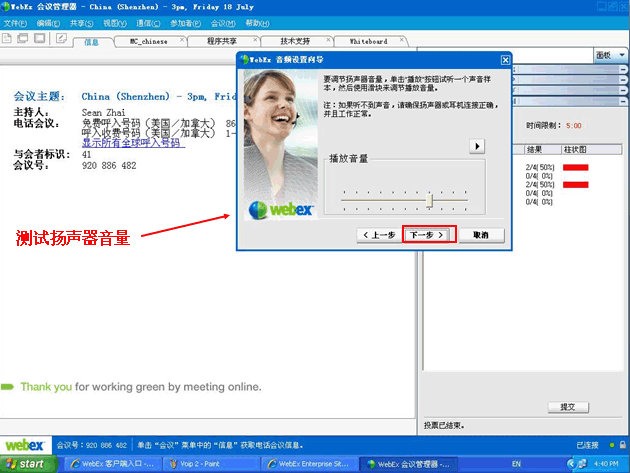Click the 4:40 PM taskbar clock
This screenshot has width=630, height=473.
click(606, 464)
